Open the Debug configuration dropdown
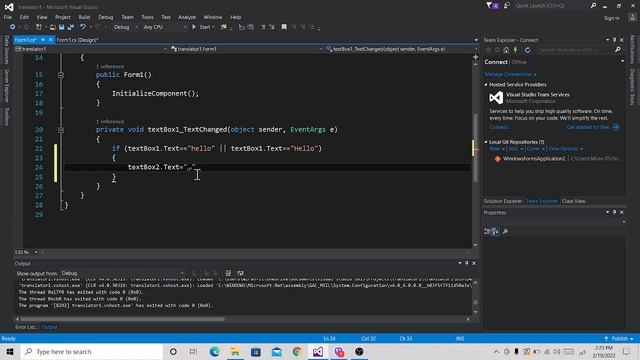This screenshot has width=640, height=360. click(x=125, y=27)
